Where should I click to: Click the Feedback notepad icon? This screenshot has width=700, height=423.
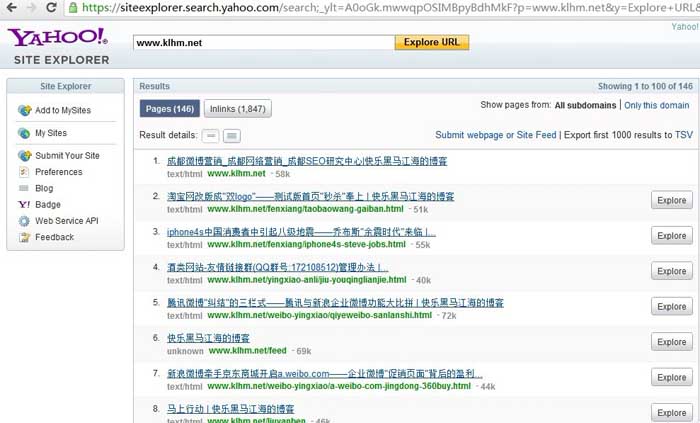(x=24, y=237)
